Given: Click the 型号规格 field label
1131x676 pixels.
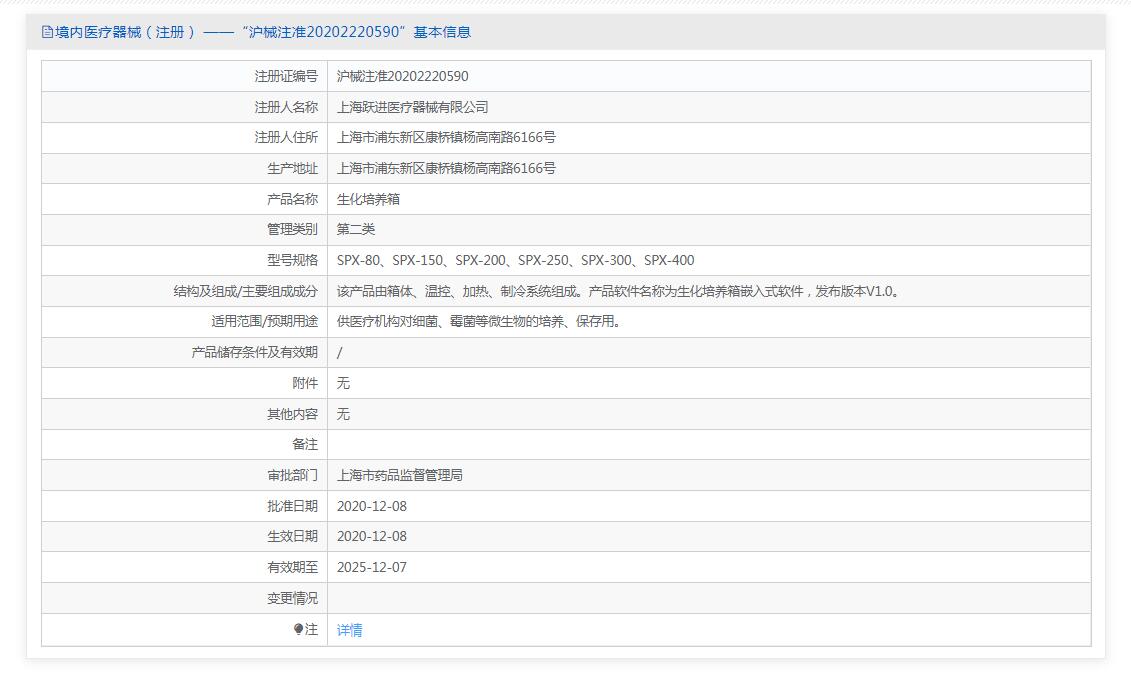Looking at the screenshot, I should pyautogui.click(x=292, y=260).
